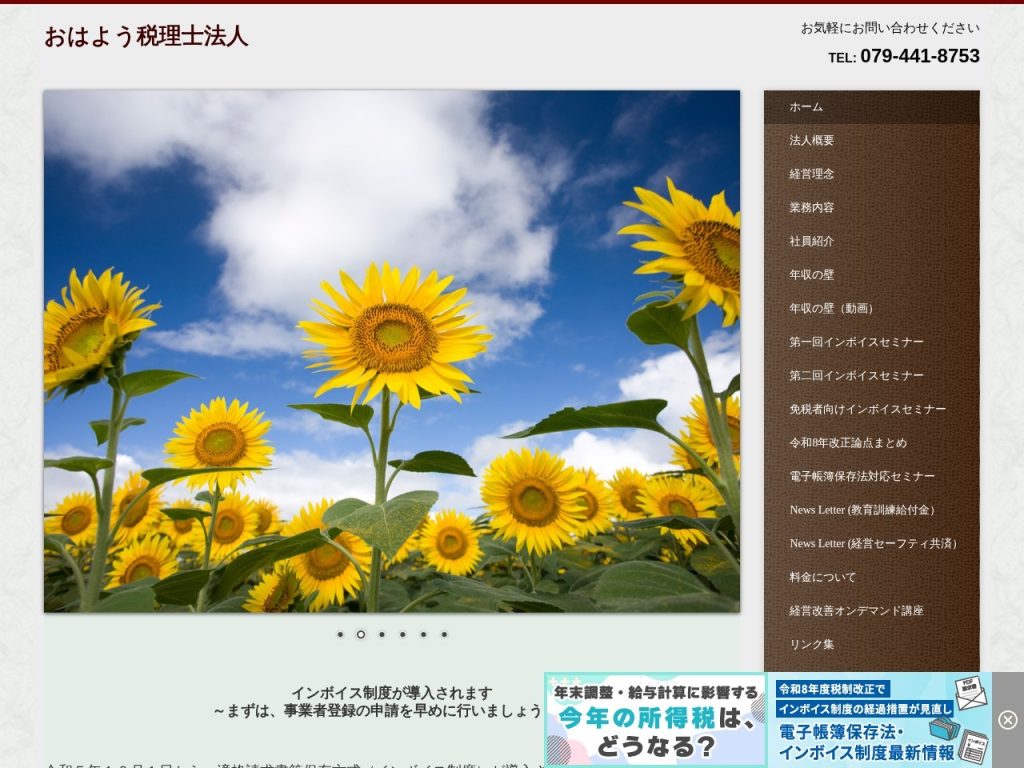This screenshot has width=1024, height=768.
Task: Open News Letter (教育訓練給付金)
Action: (872, 510)
